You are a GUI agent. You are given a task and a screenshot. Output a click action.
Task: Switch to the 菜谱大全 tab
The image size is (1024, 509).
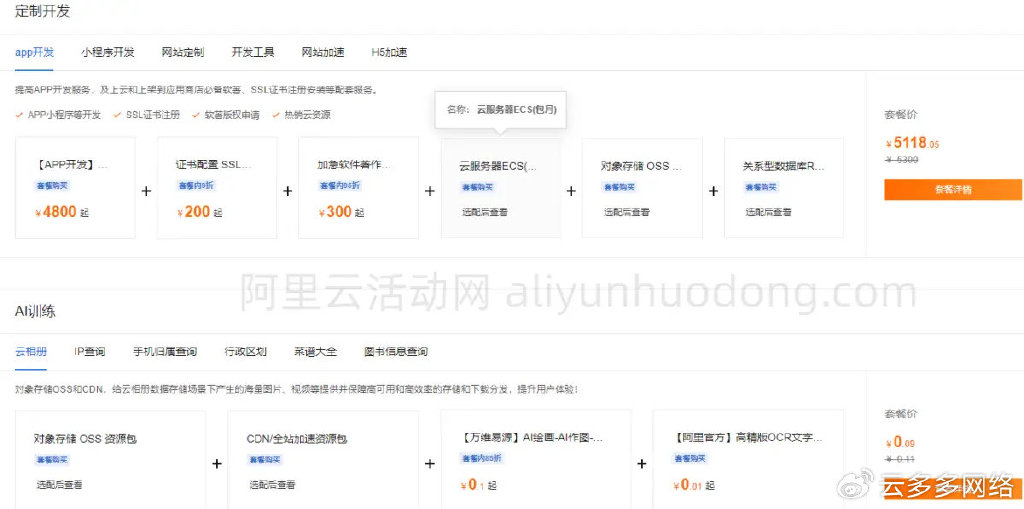315,352
